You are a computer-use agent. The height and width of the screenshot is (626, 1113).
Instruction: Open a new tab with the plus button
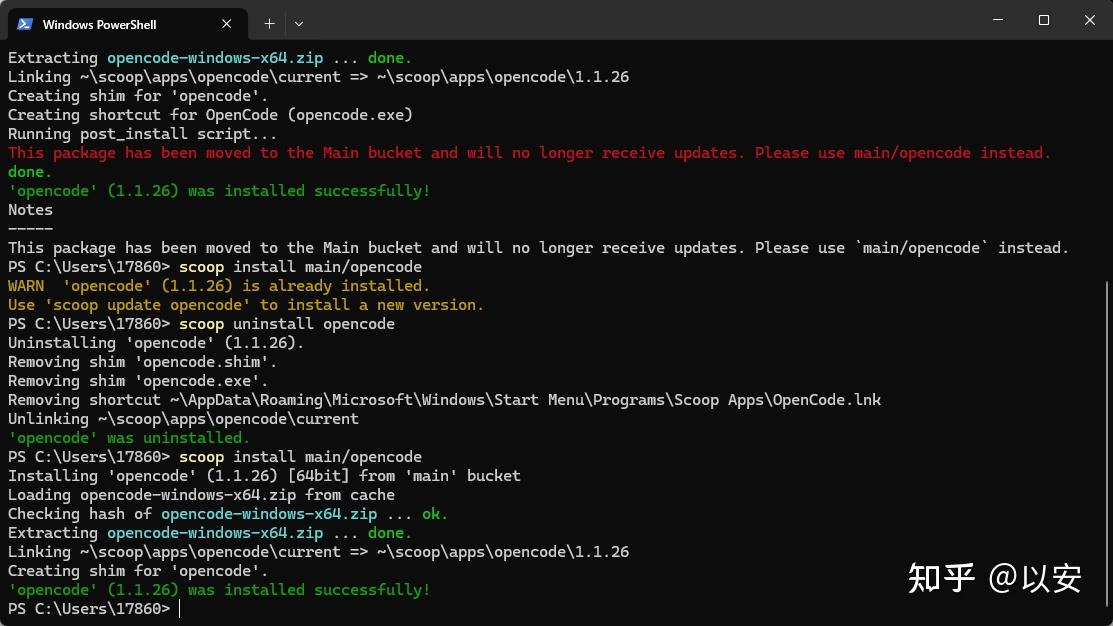tap(269, 24)
